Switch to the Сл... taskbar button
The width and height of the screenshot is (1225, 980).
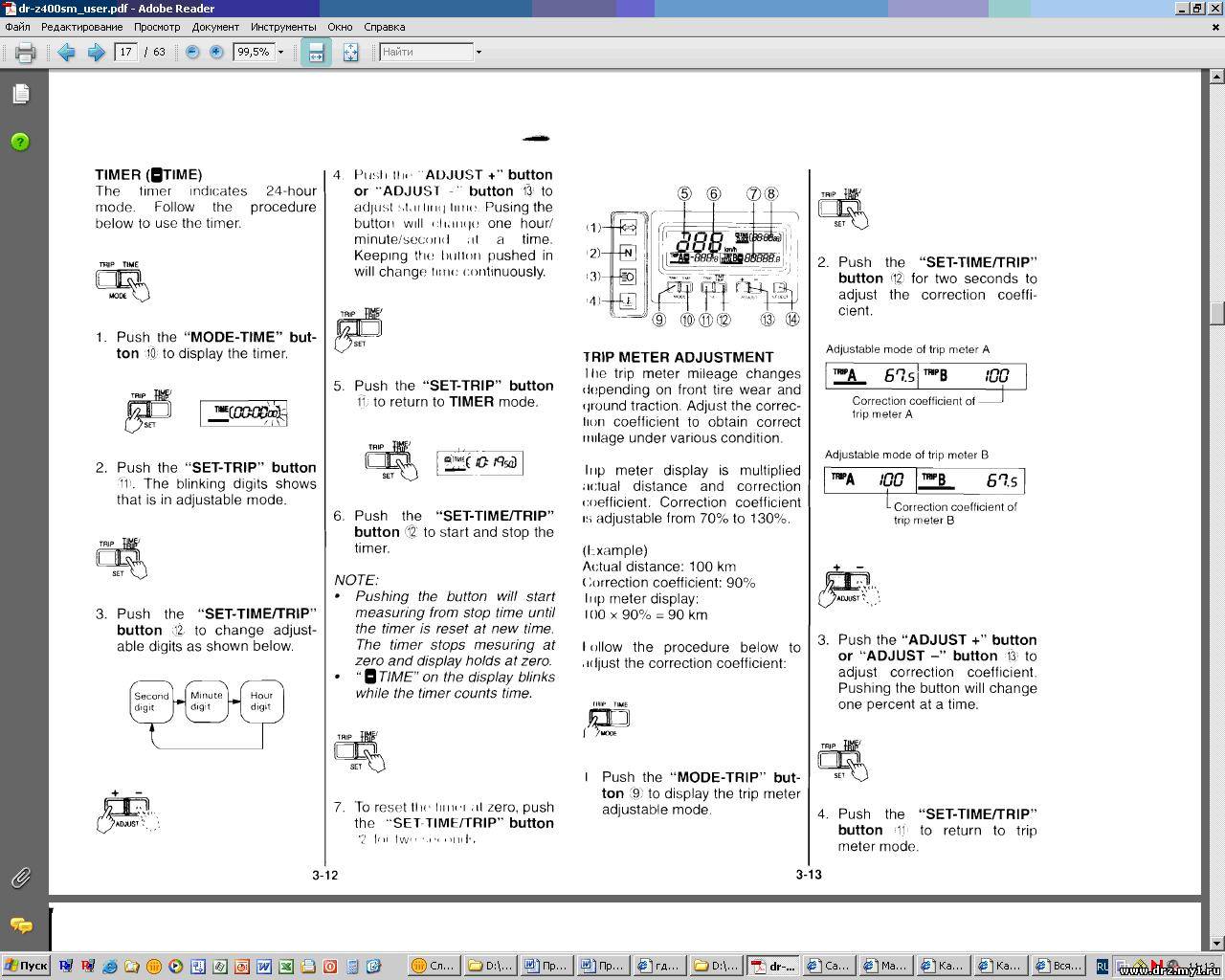coord(434,967)
